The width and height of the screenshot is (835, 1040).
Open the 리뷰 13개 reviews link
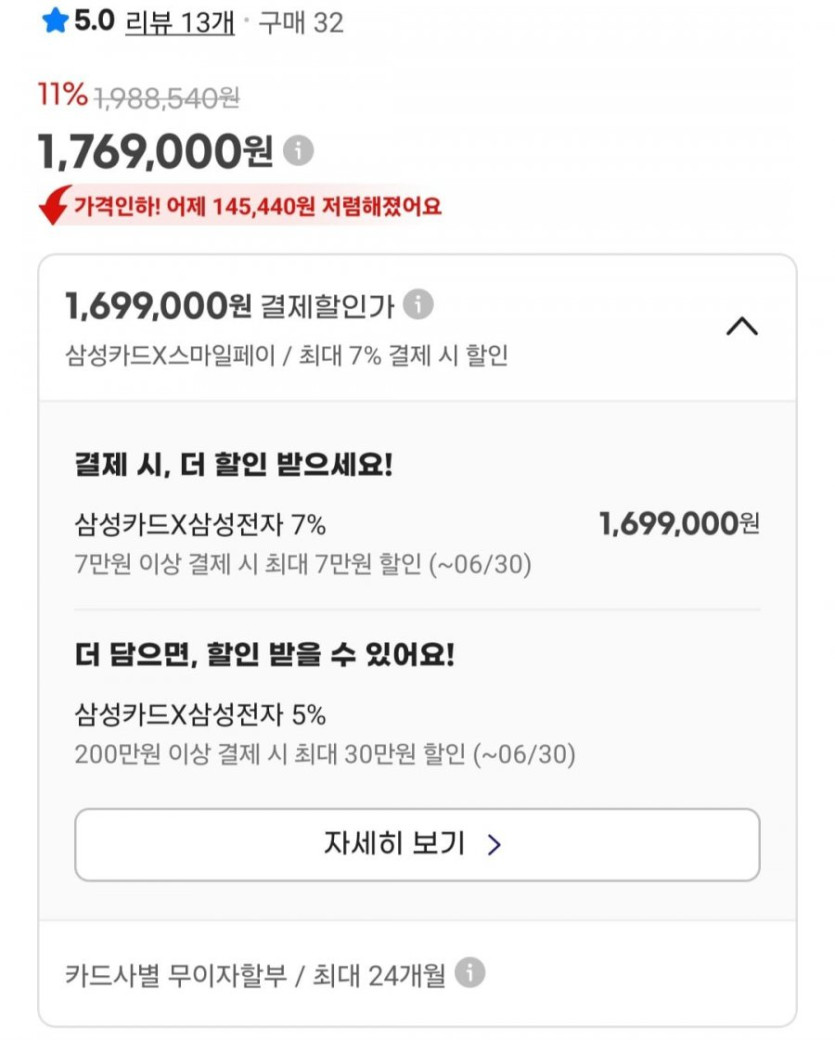click(179, 23)
